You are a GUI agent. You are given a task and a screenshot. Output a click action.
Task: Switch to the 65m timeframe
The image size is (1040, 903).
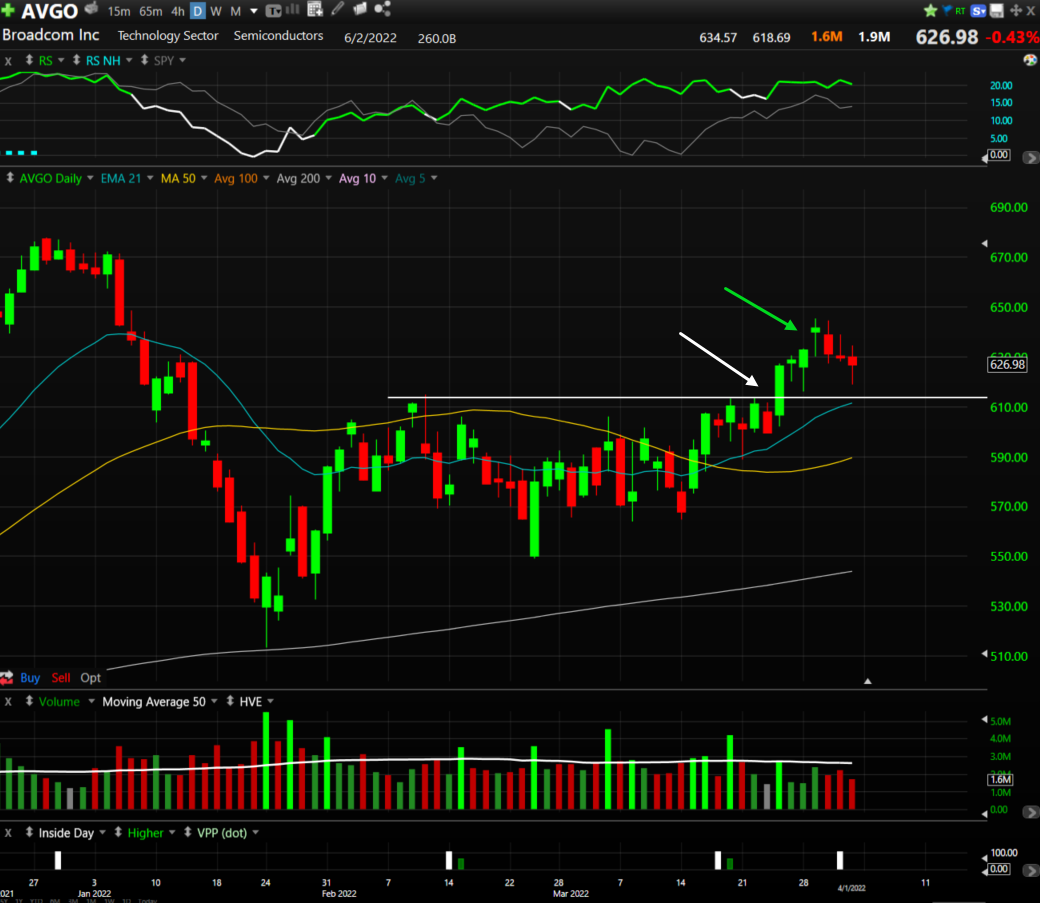point(151,11)
